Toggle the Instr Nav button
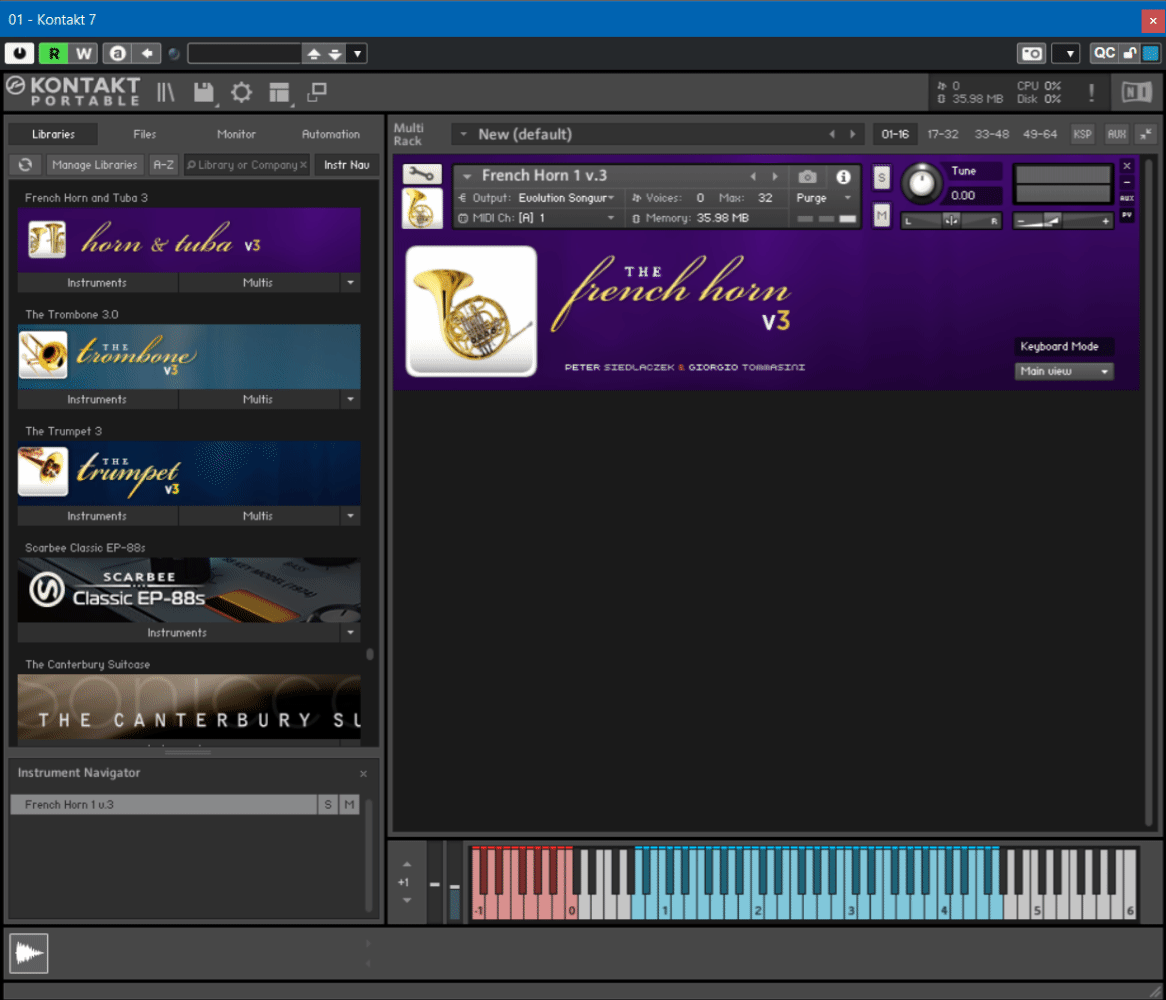The height and width of the screenshot is (1000, 1166). pos(347,164)
